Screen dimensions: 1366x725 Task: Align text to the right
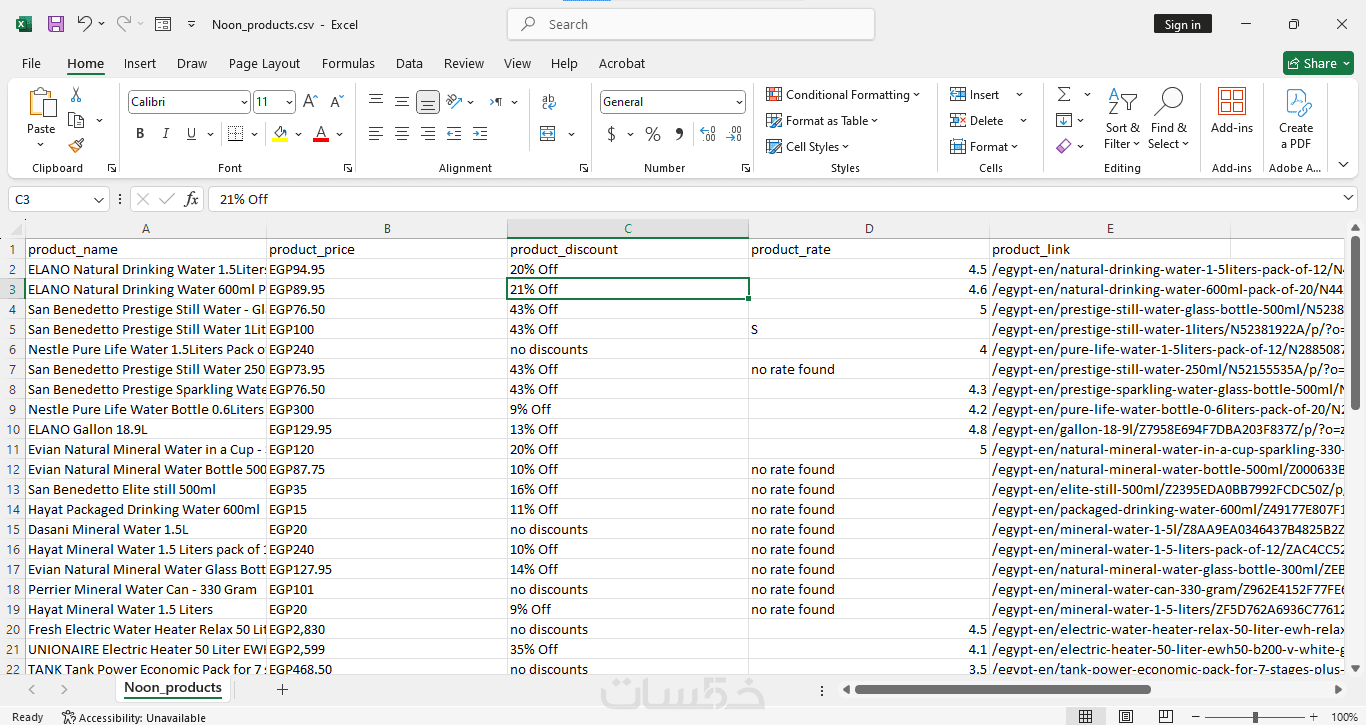(x=428, y=133)
